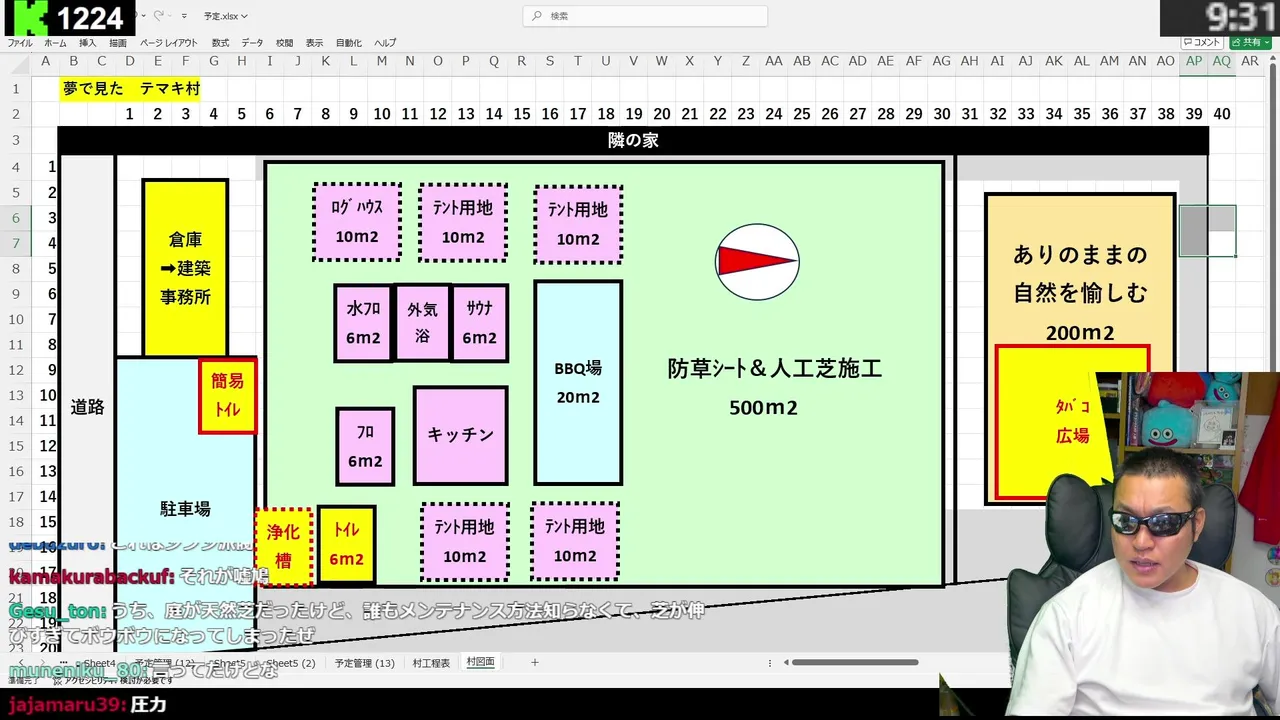This screenshot has width=1280, height=720.
Task: Click the 道路 label
Action: pyautogui.click(x=87, y=407)
